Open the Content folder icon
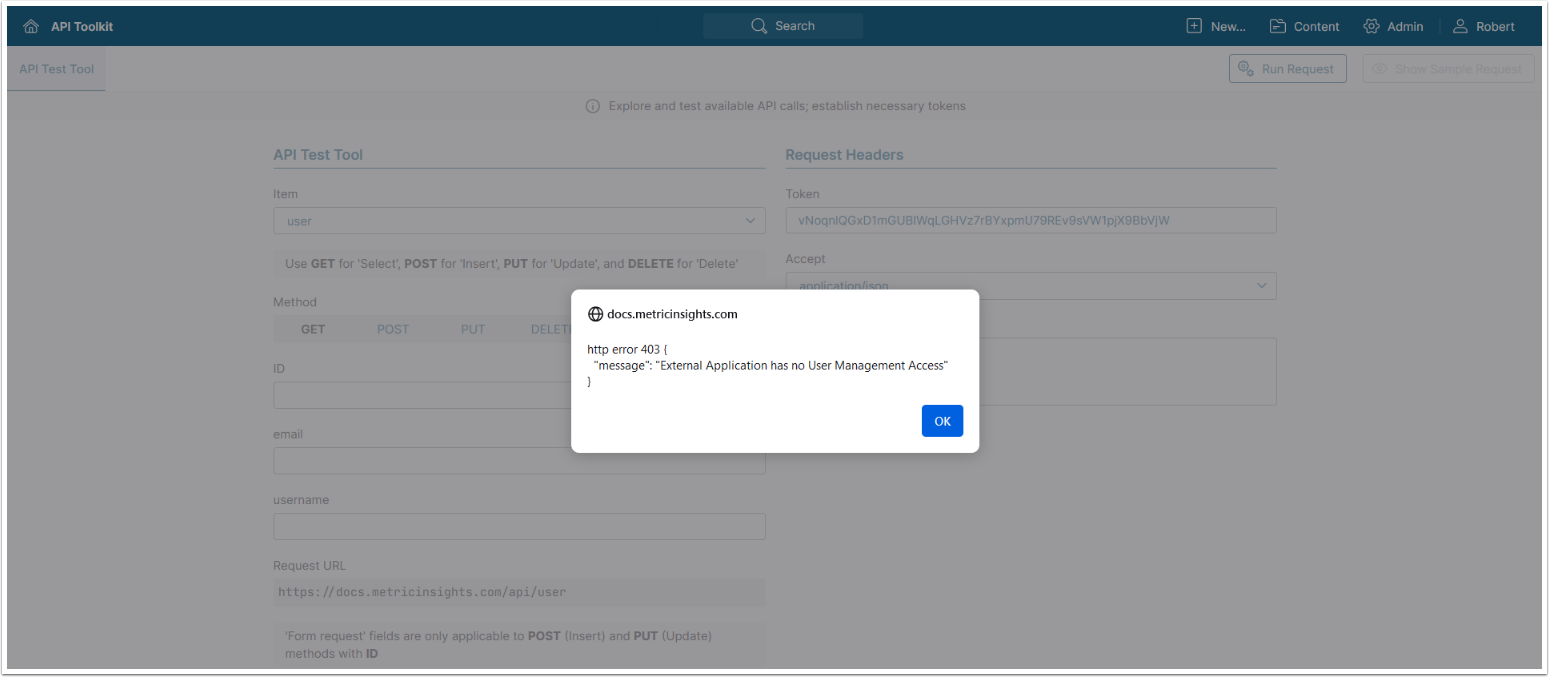The height and width of the screenshot is (677, 1549). 1278,26
